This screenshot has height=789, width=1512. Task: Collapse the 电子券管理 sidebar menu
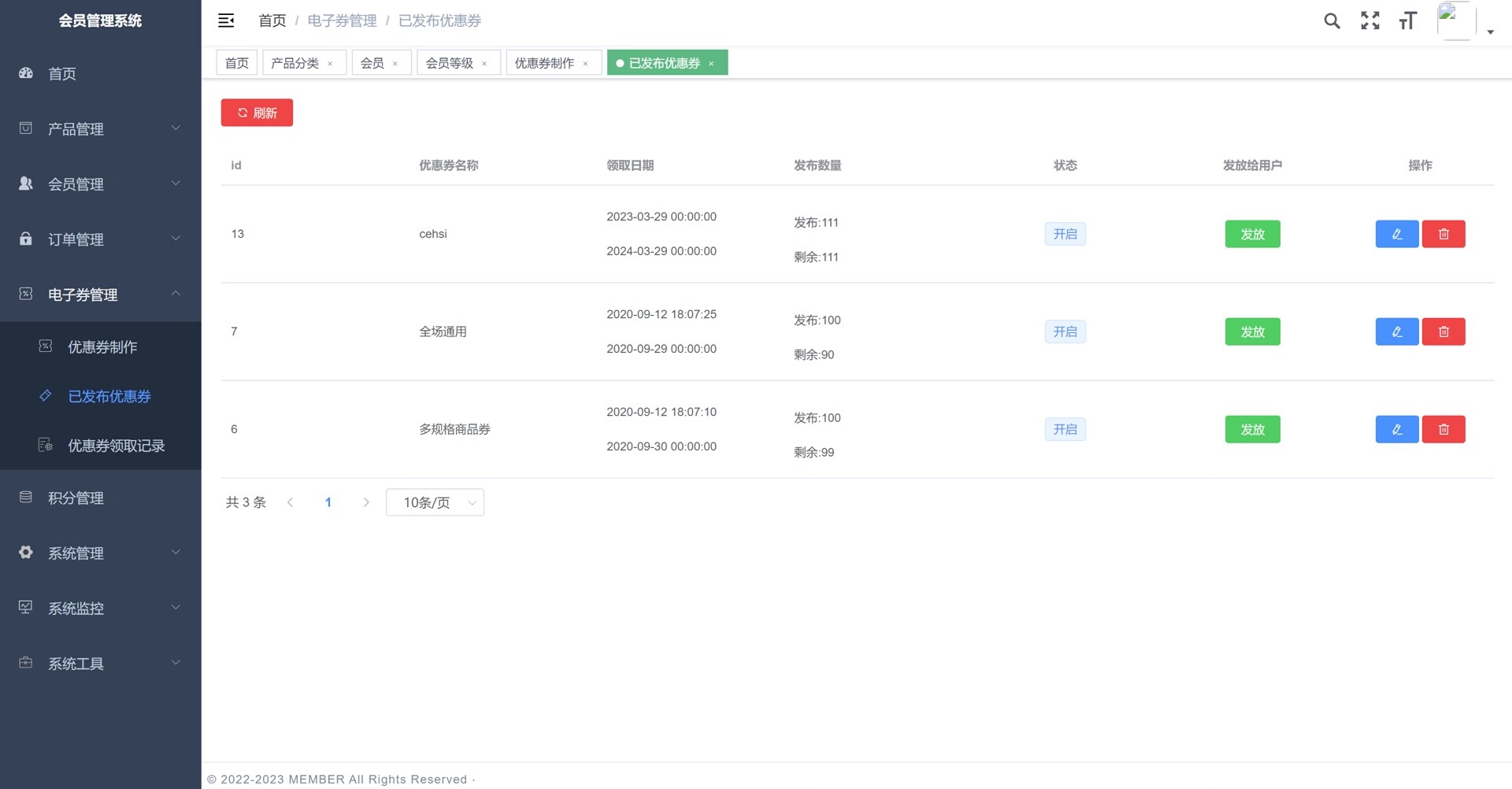click(x=100, y=294)
